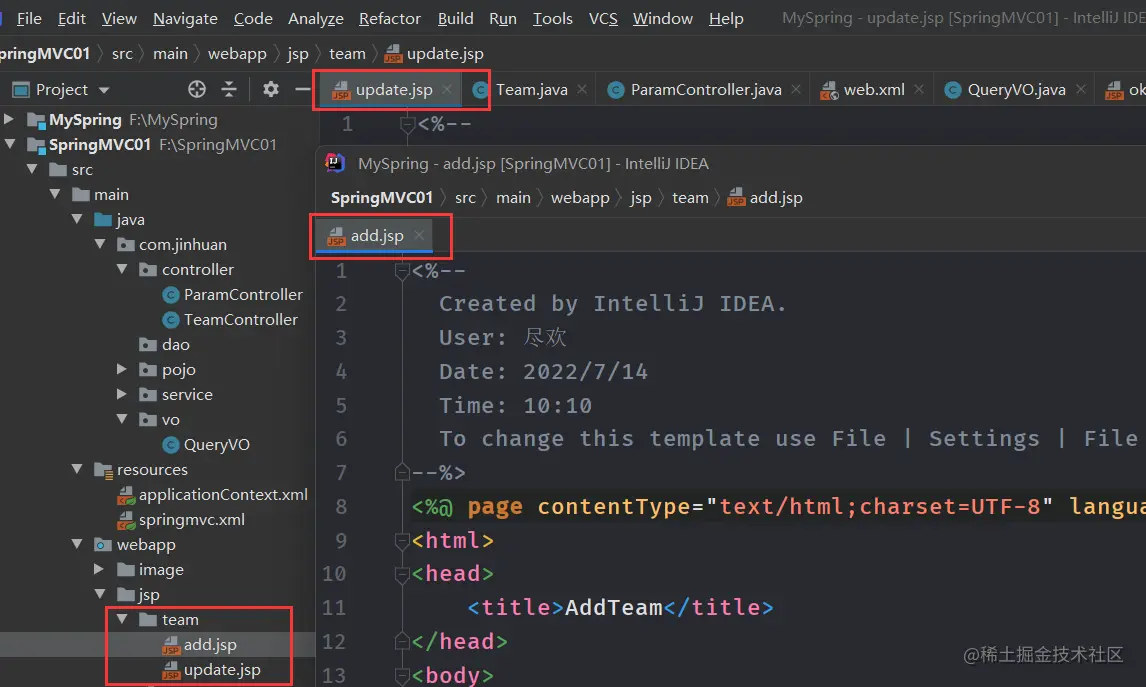This screenshot has height=687, width=1146.
Task: Fold the html tag at line 9
Action: [401, 540]
